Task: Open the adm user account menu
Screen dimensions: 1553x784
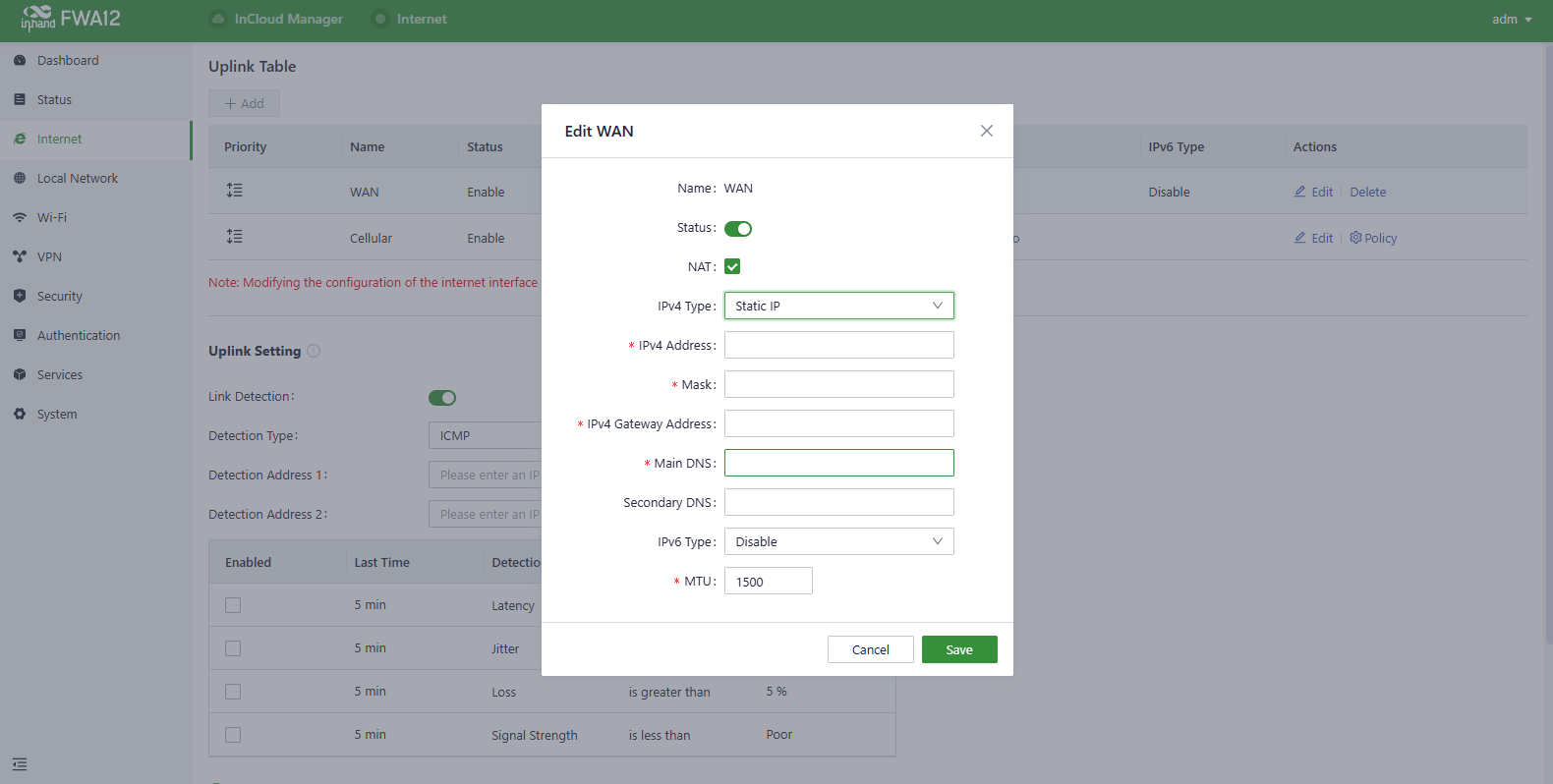Action: coord(1512,19)
